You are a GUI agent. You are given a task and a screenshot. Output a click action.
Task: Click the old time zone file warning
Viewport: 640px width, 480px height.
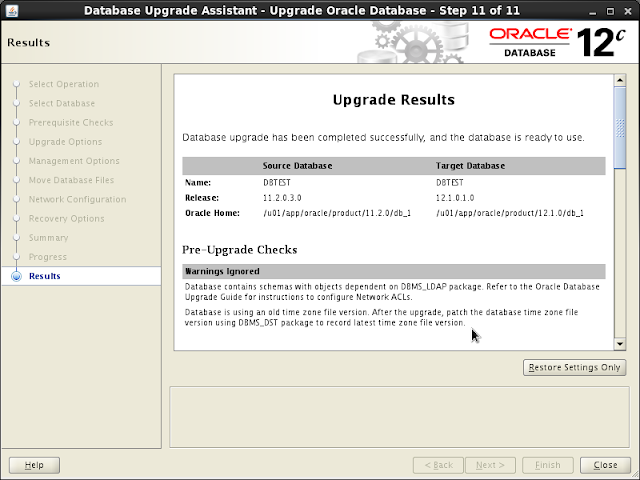click(381, 318)
